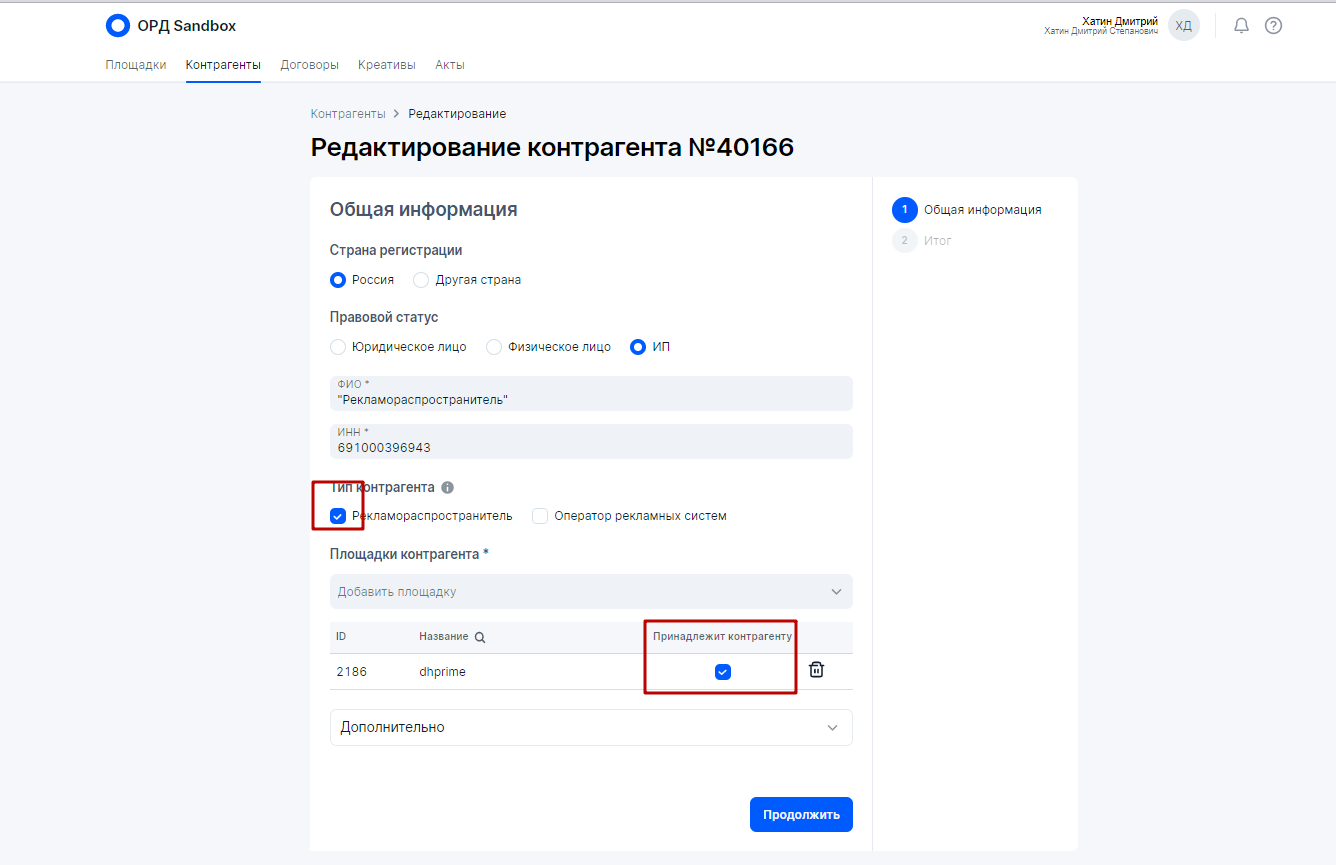The width and height of the screenshot is (1336, 865).
Task: Open the notifications bell
Action: [1241, 26]
